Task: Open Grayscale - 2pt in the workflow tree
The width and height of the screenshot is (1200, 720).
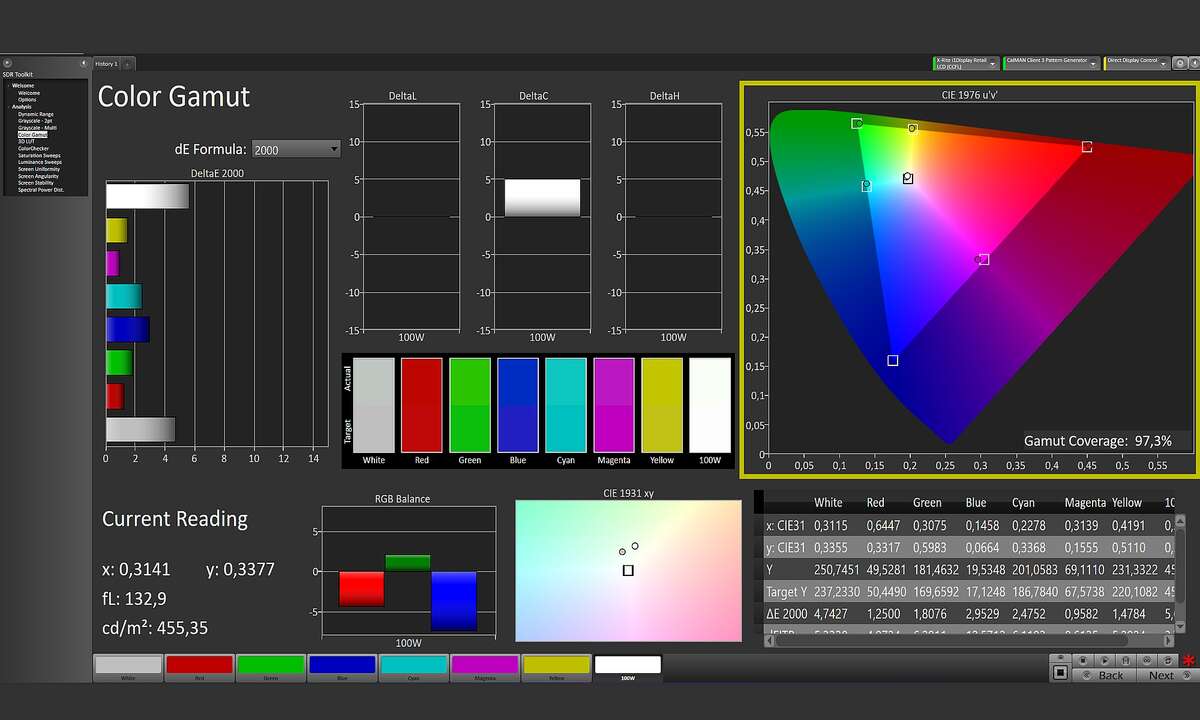Action: 35,121
